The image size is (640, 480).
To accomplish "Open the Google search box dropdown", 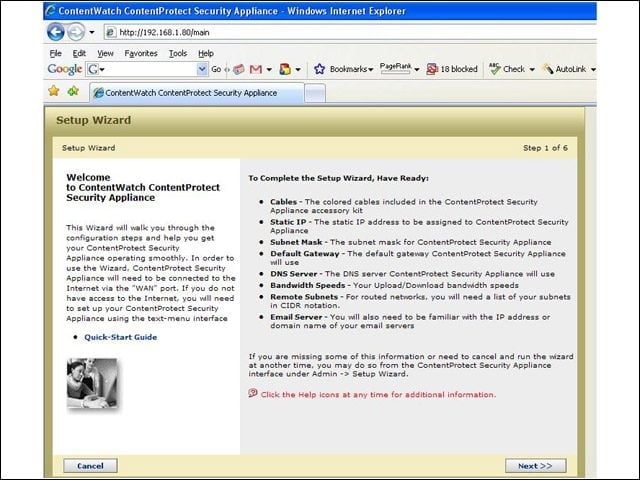I will (202, 69).
